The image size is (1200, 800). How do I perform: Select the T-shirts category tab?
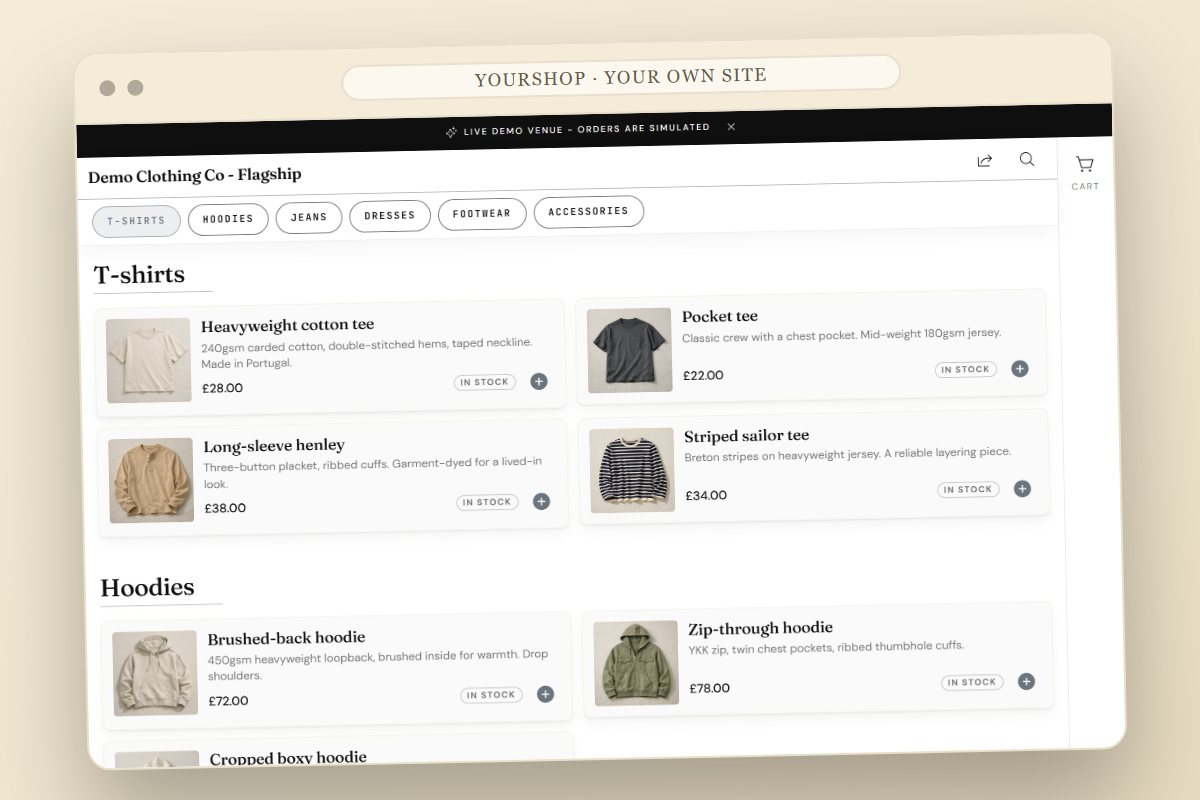pyautogui.click(x=136, y=221)
